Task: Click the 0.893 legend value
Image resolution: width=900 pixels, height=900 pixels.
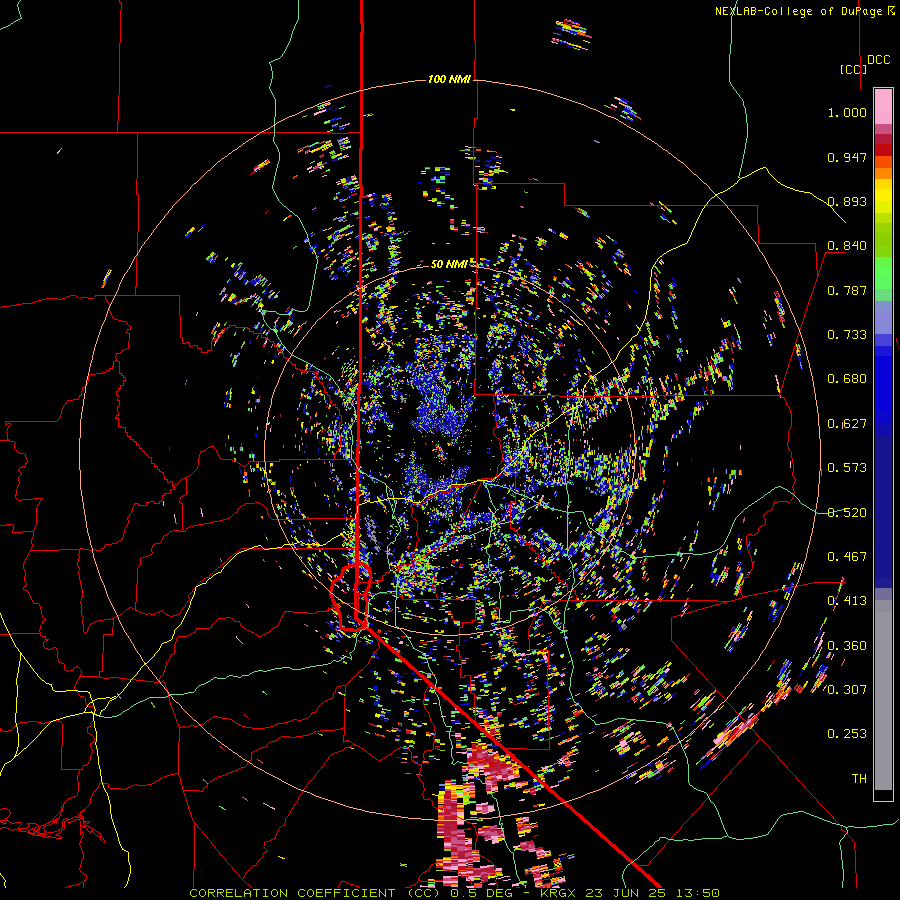Action: [x=847, y=201]
